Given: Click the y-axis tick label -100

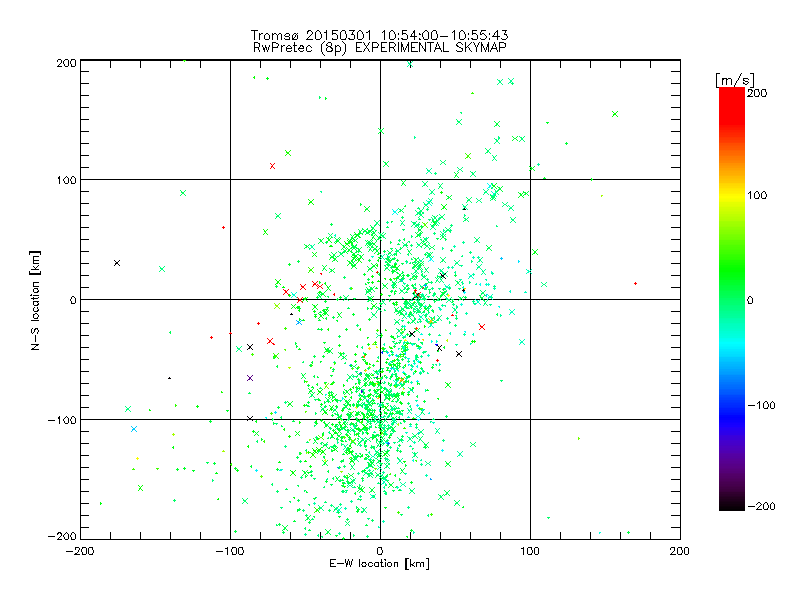Looking at the screenshot, I should click(62, 420).
